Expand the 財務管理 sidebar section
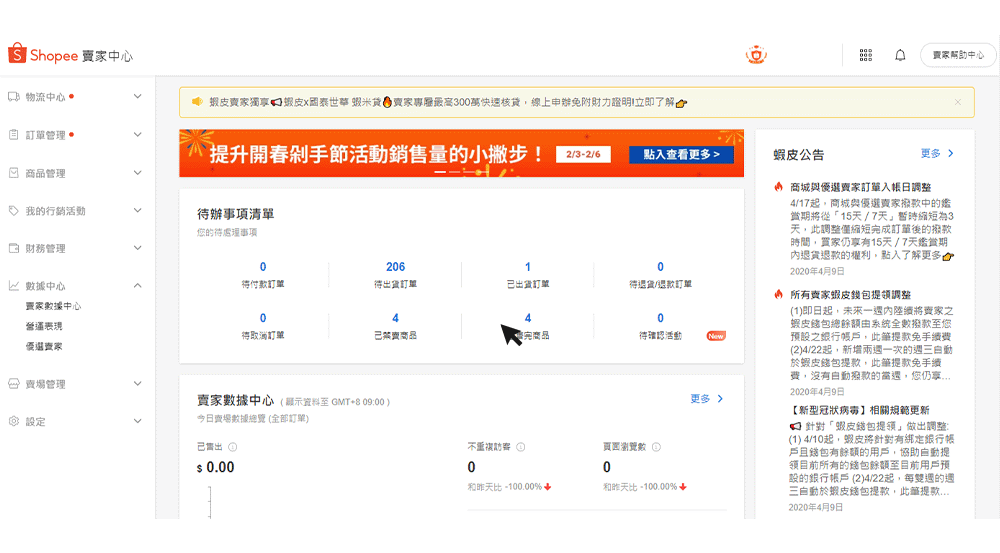The image size is (1000, 553). [x=138, y=248]
